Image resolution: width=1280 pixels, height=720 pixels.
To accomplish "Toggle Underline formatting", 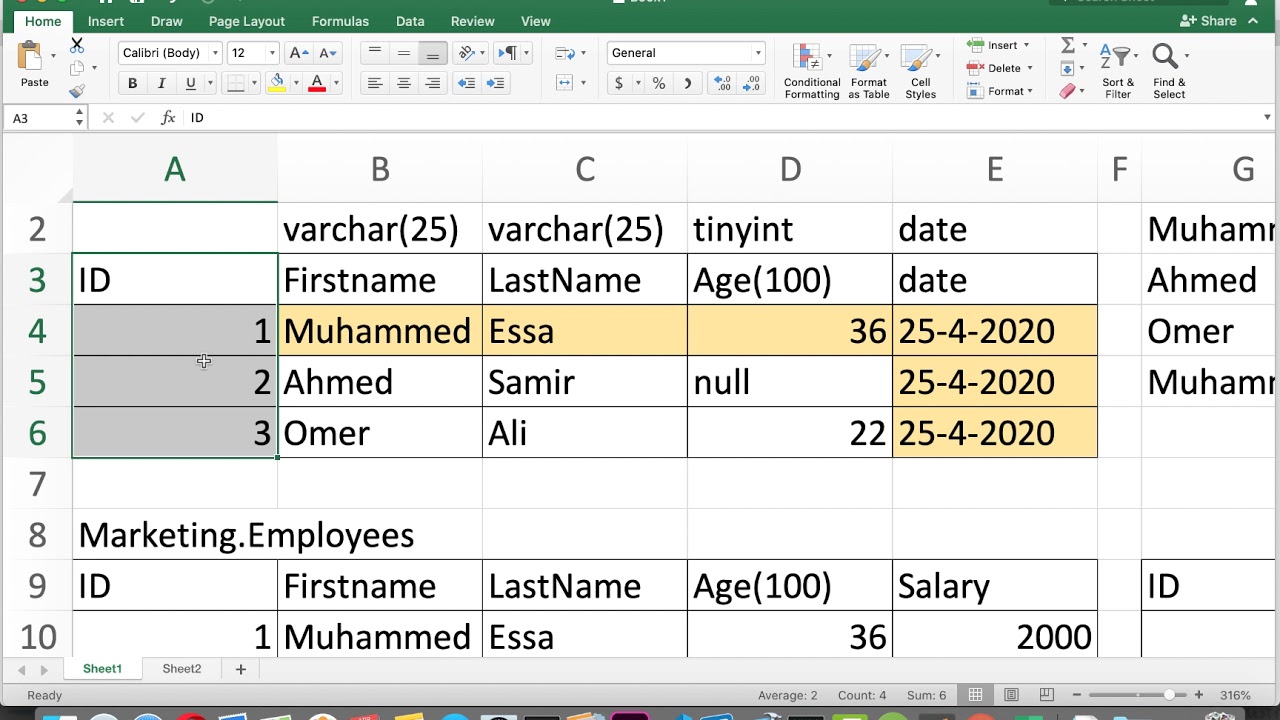I will [x=190, y=84].
